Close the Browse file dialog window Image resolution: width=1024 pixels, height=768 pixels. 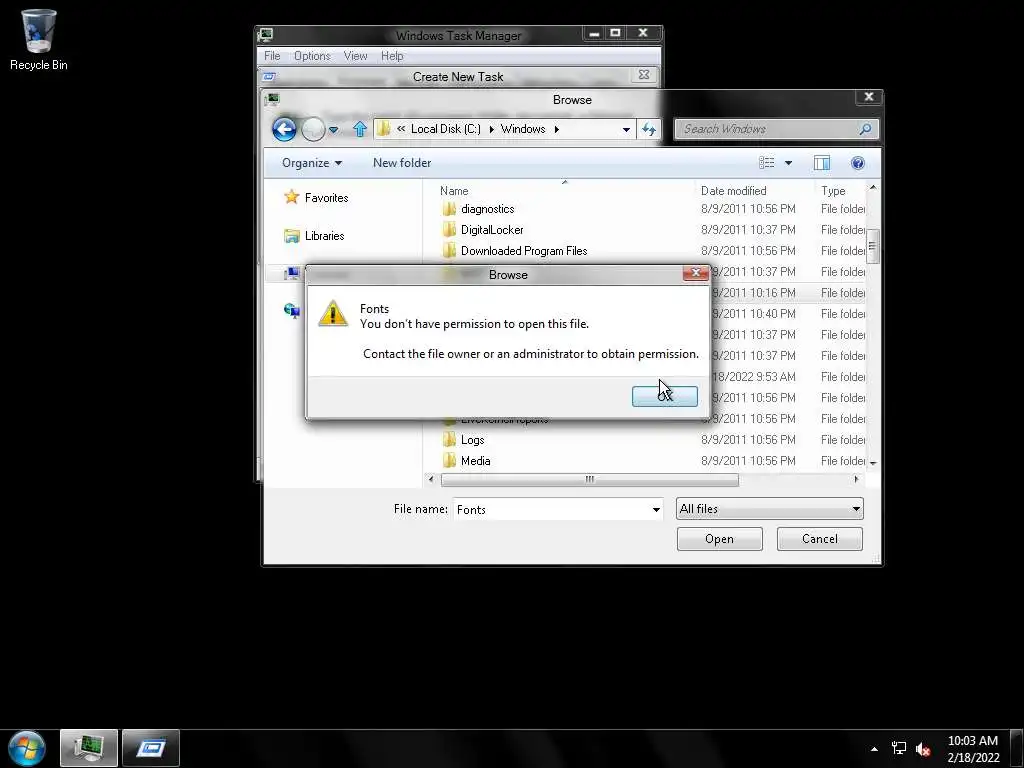pos(869,97)
